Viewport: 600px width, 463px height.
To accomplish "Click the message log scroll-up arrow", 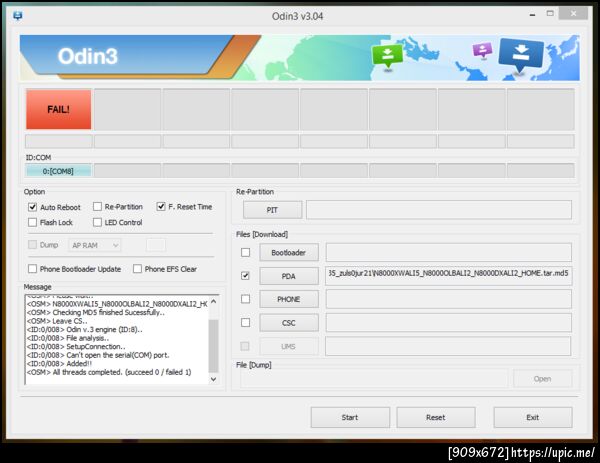I will 214,302.
